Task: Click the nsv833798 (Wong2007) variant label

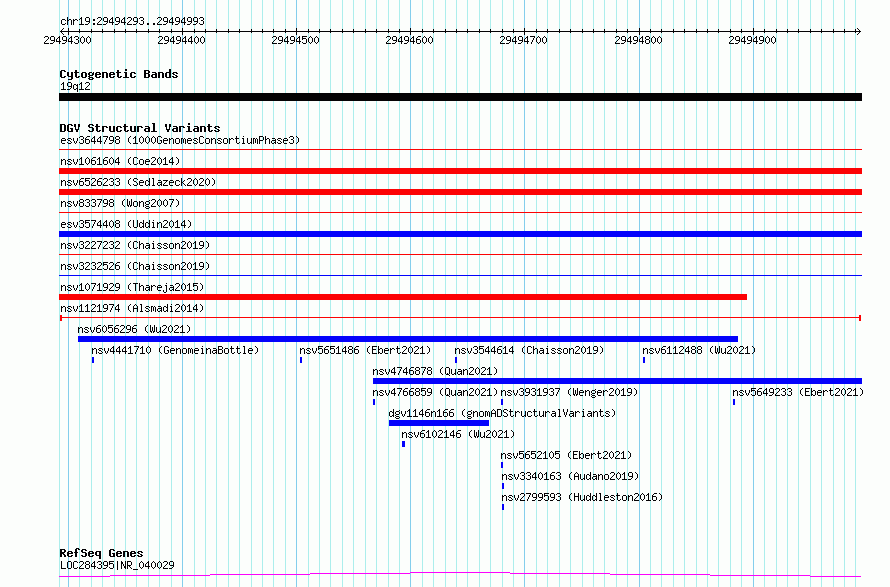Action: 120,203
